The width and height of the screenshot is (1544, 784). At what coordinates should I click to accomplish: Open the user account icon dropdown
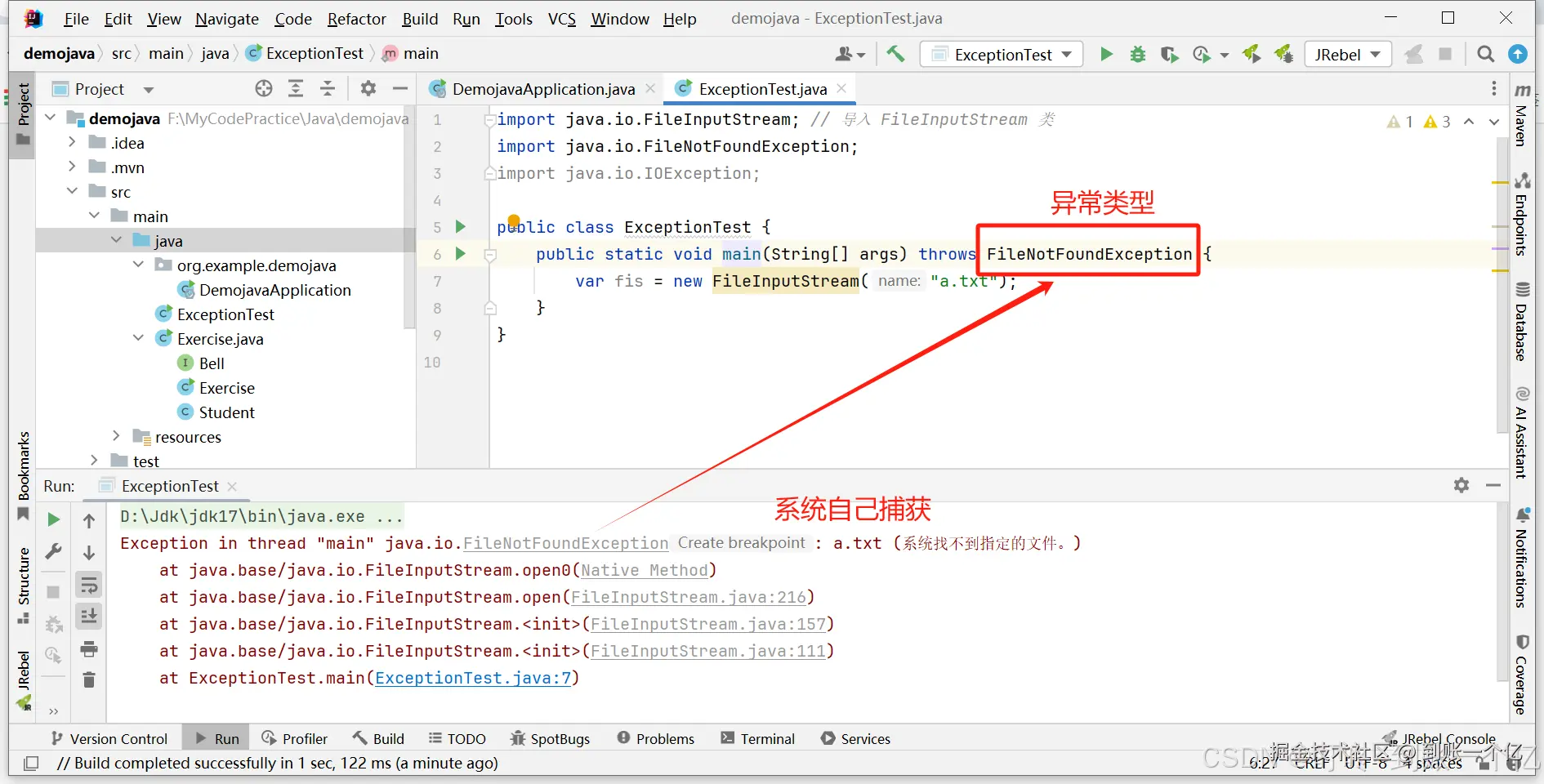(850, 54)
